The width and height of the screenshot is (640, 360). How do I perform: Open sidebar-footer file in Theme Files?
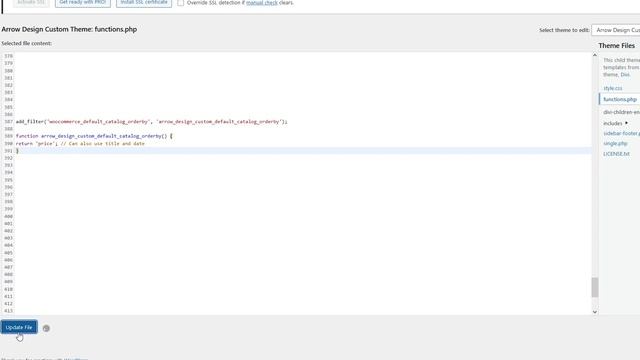point(621,133)
